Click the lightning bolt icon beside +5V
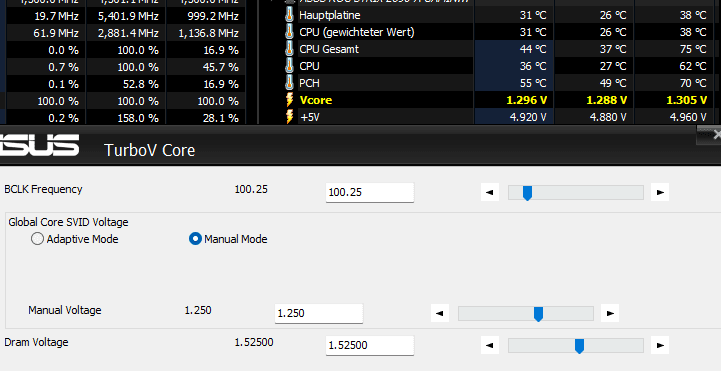This screenshot has height=371, width=721. pos(290,117)
